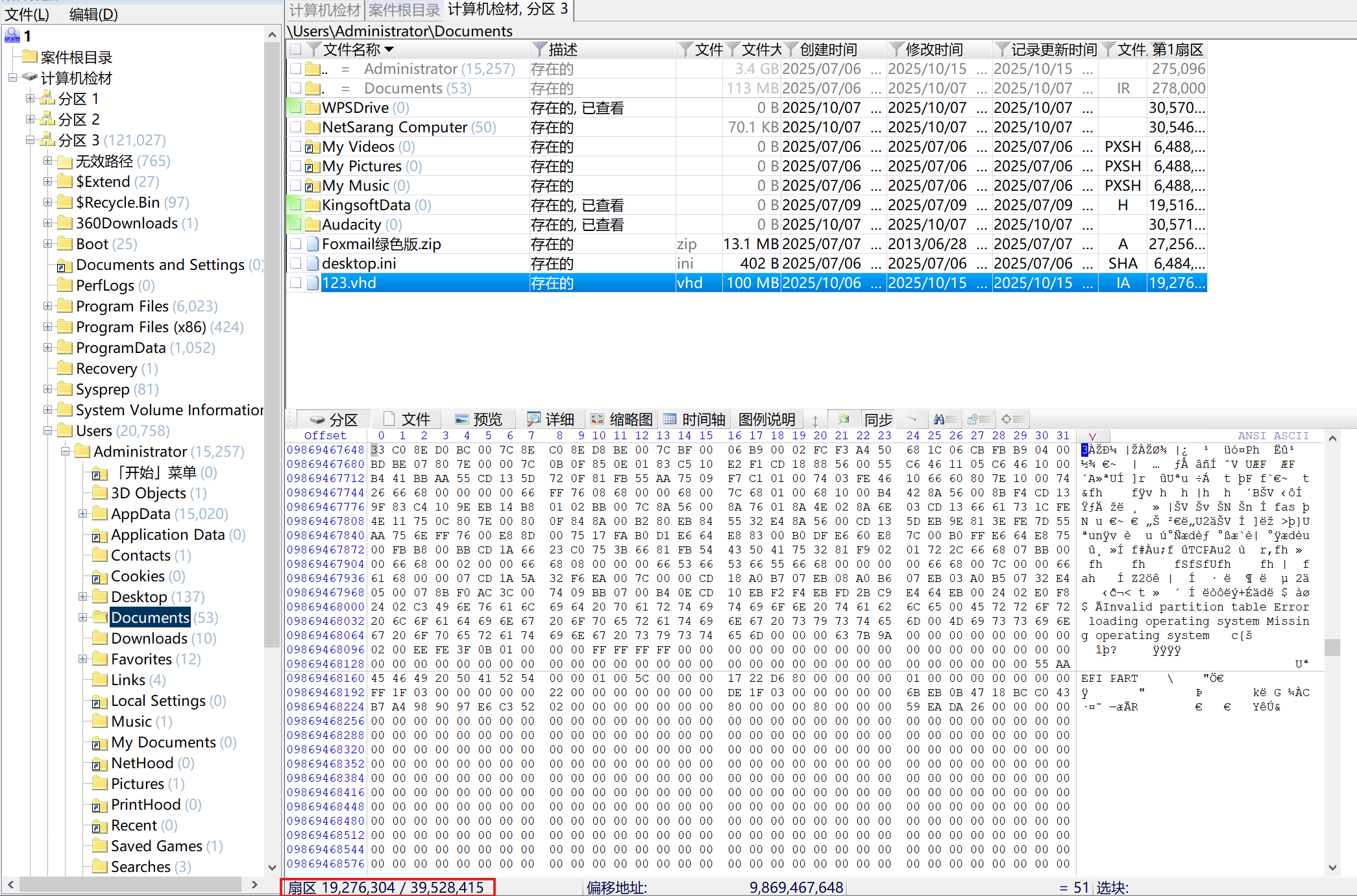Screen dimensions: 1357x896
Task: Select the Downloads folder in tree
Action: 149,638
